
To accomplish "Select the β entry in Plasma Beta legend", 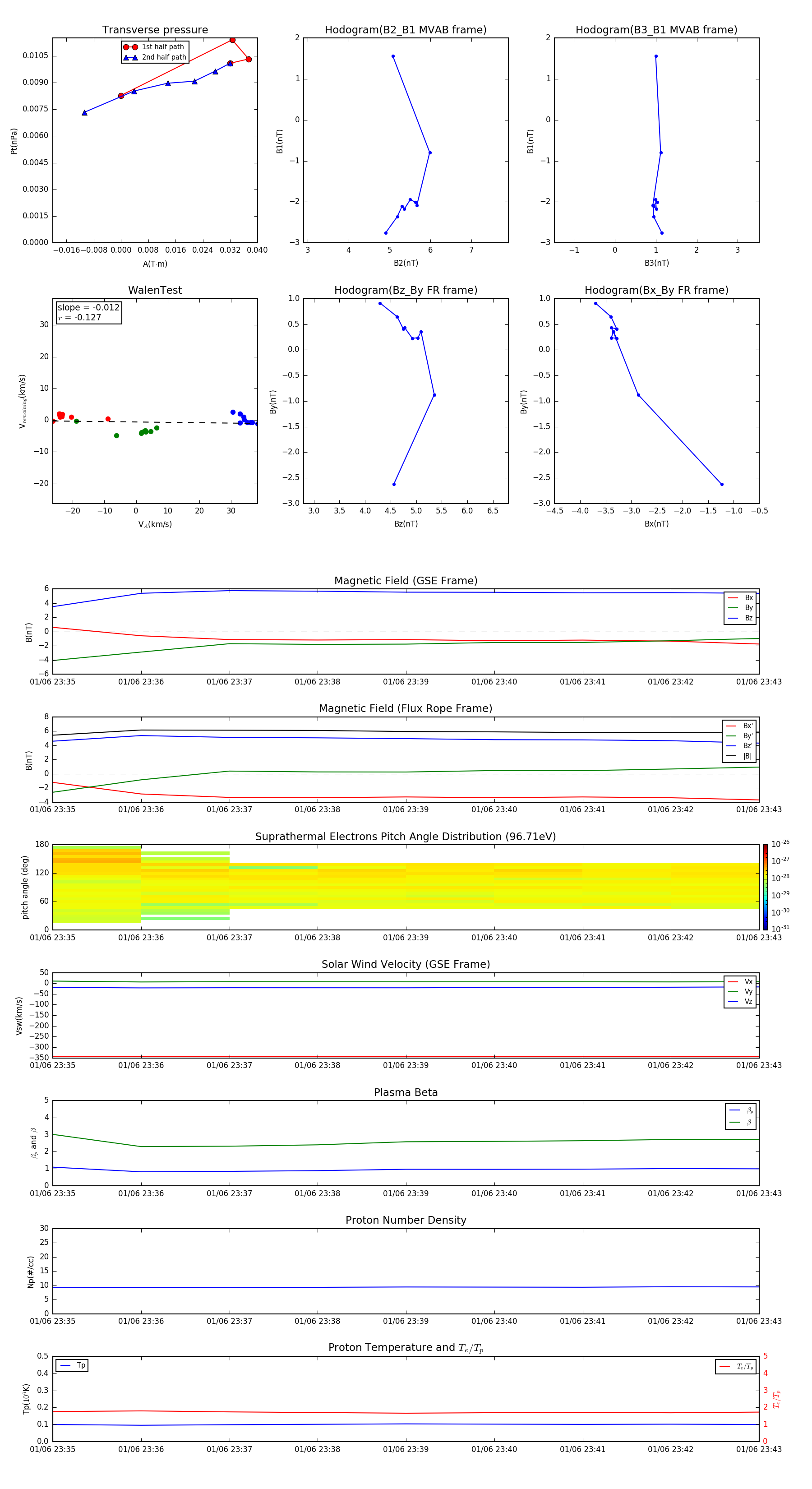I will coord(741,1122).
